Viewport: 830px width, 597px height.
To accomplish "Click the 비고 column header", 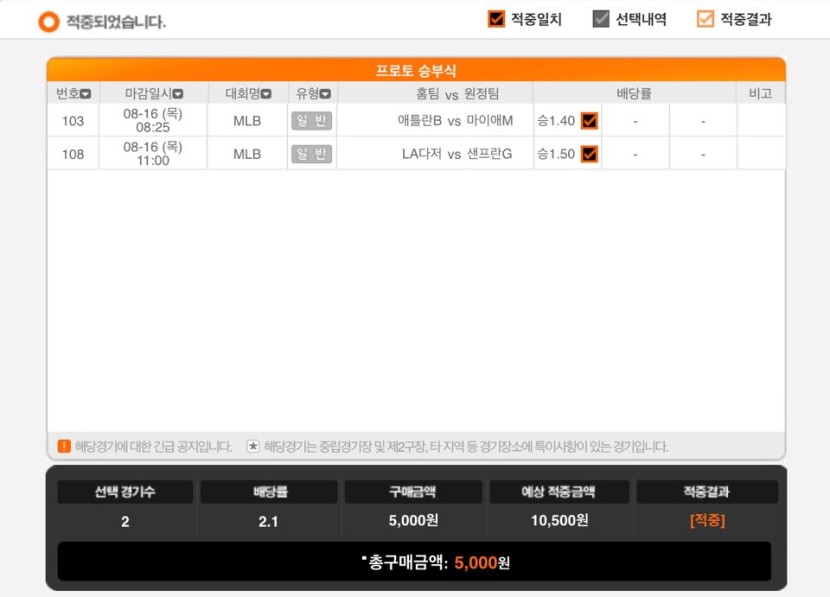I will click(760, 94).
